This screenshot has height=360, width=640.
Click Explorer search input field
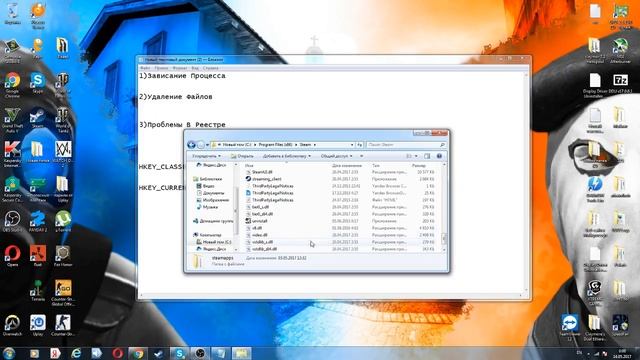click(406, 145)
